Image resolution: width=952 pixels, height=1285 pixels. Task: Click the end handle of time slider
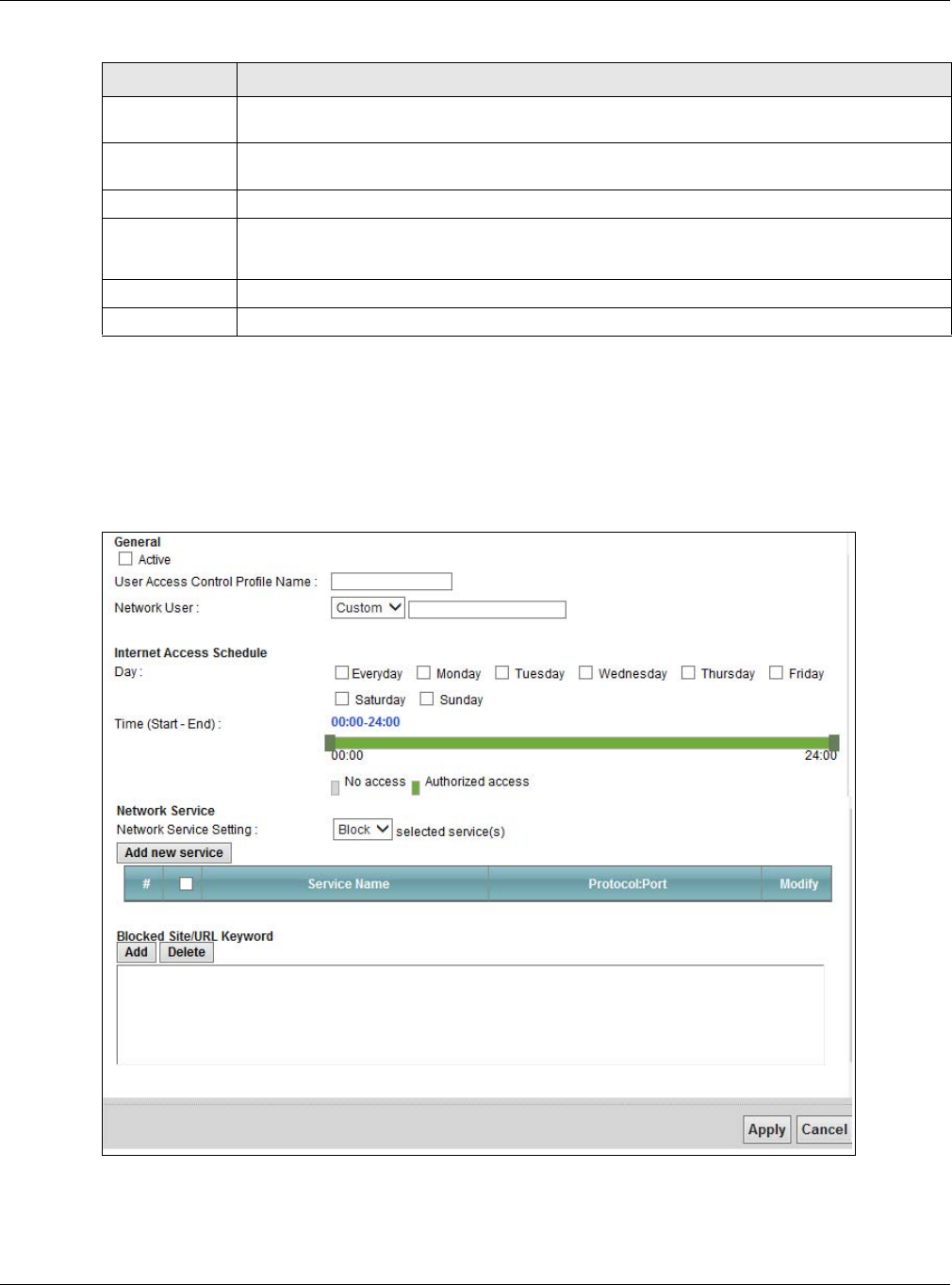(834, 743)
